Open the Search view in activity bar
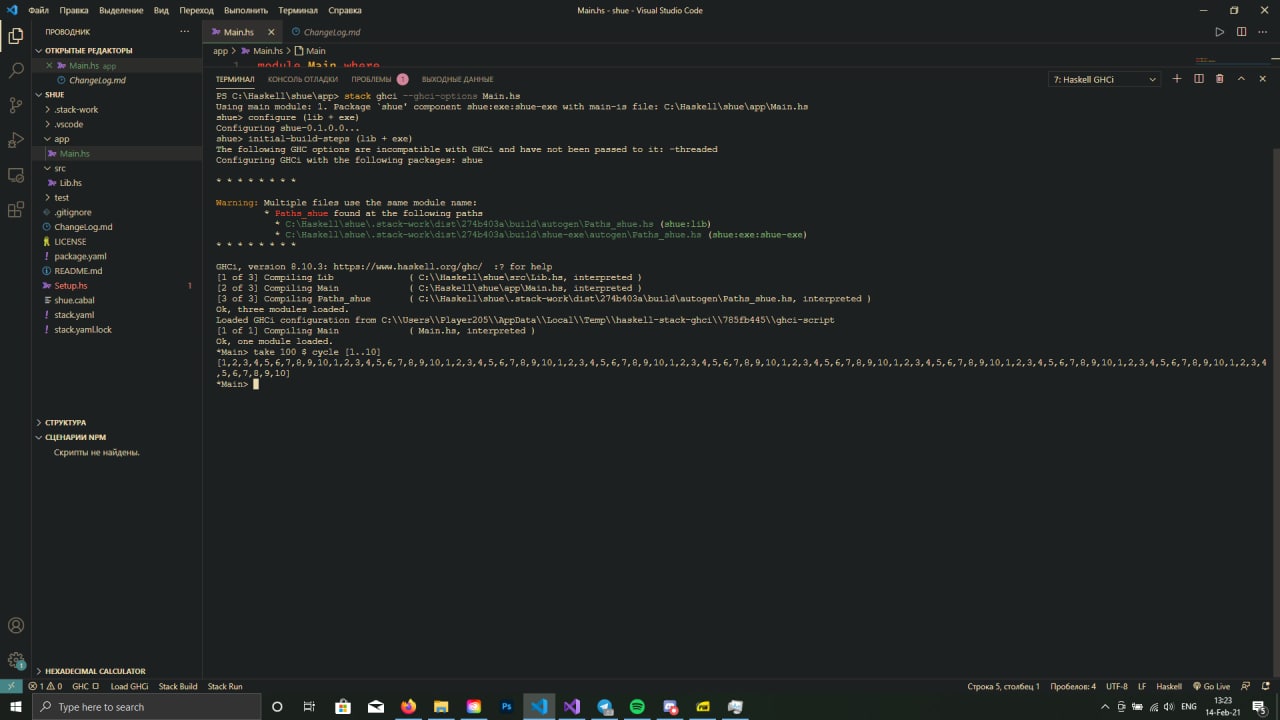This screenshot has width=1280, height=720. [15, 71]
